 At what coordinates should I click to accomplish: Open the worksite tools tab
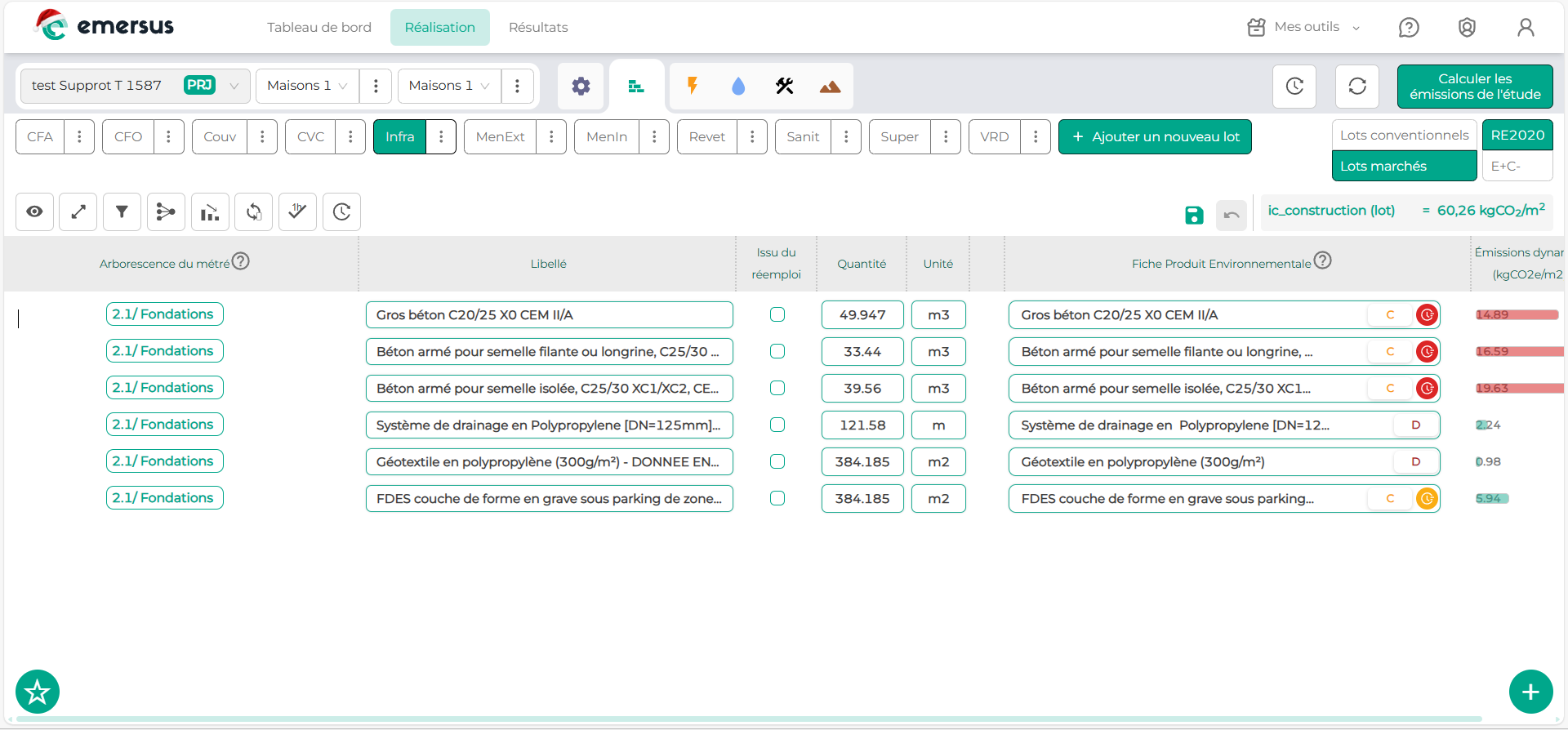pos(785,86)
